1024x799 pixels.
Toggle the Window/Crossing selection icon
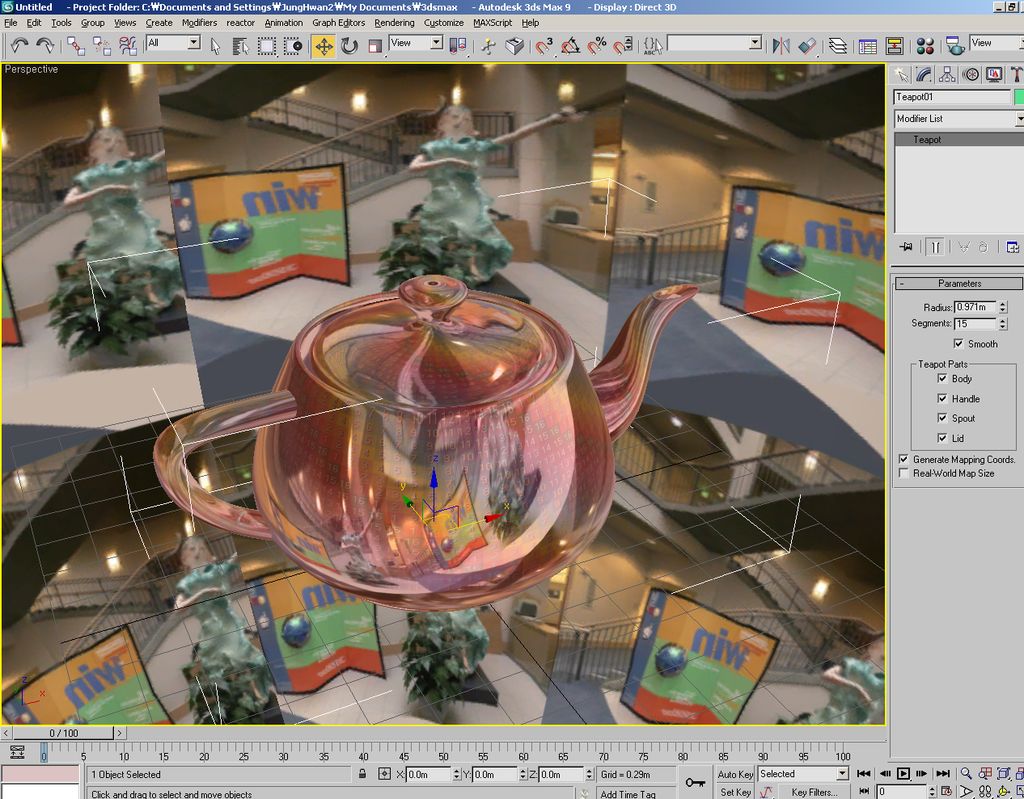tap(293, 45)
